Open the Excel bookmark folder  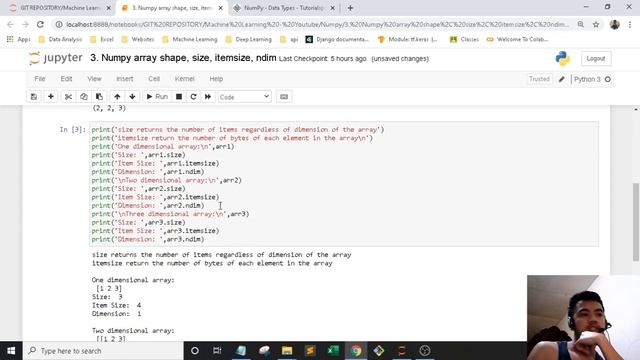pos(102,39)
